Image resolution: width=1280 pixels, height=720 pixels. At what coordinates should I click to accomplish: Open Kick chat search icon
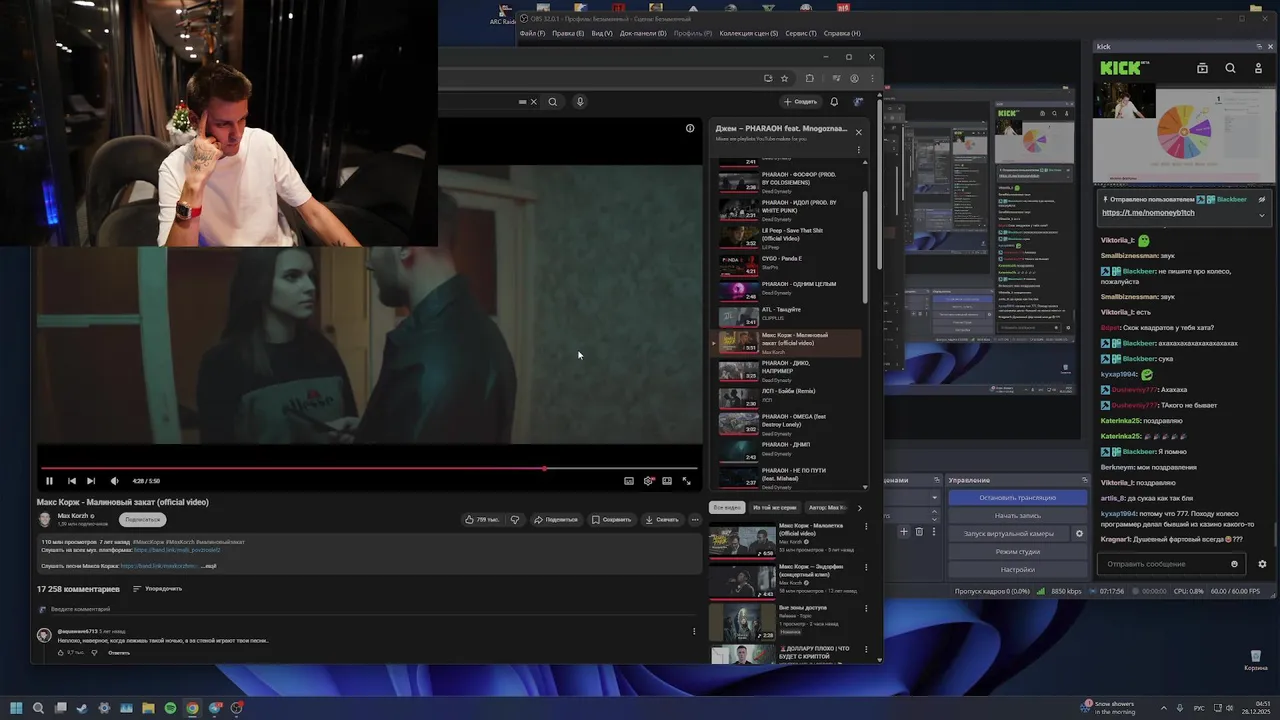coord(1230,68)
